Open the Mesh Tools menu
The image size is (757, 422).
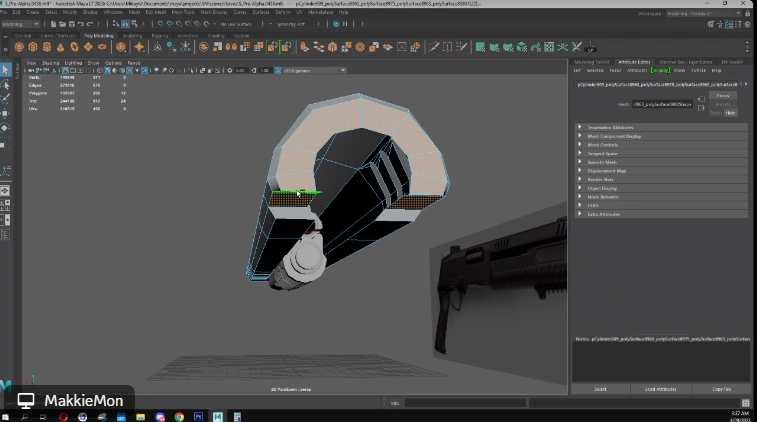click(x=183, y=12)
